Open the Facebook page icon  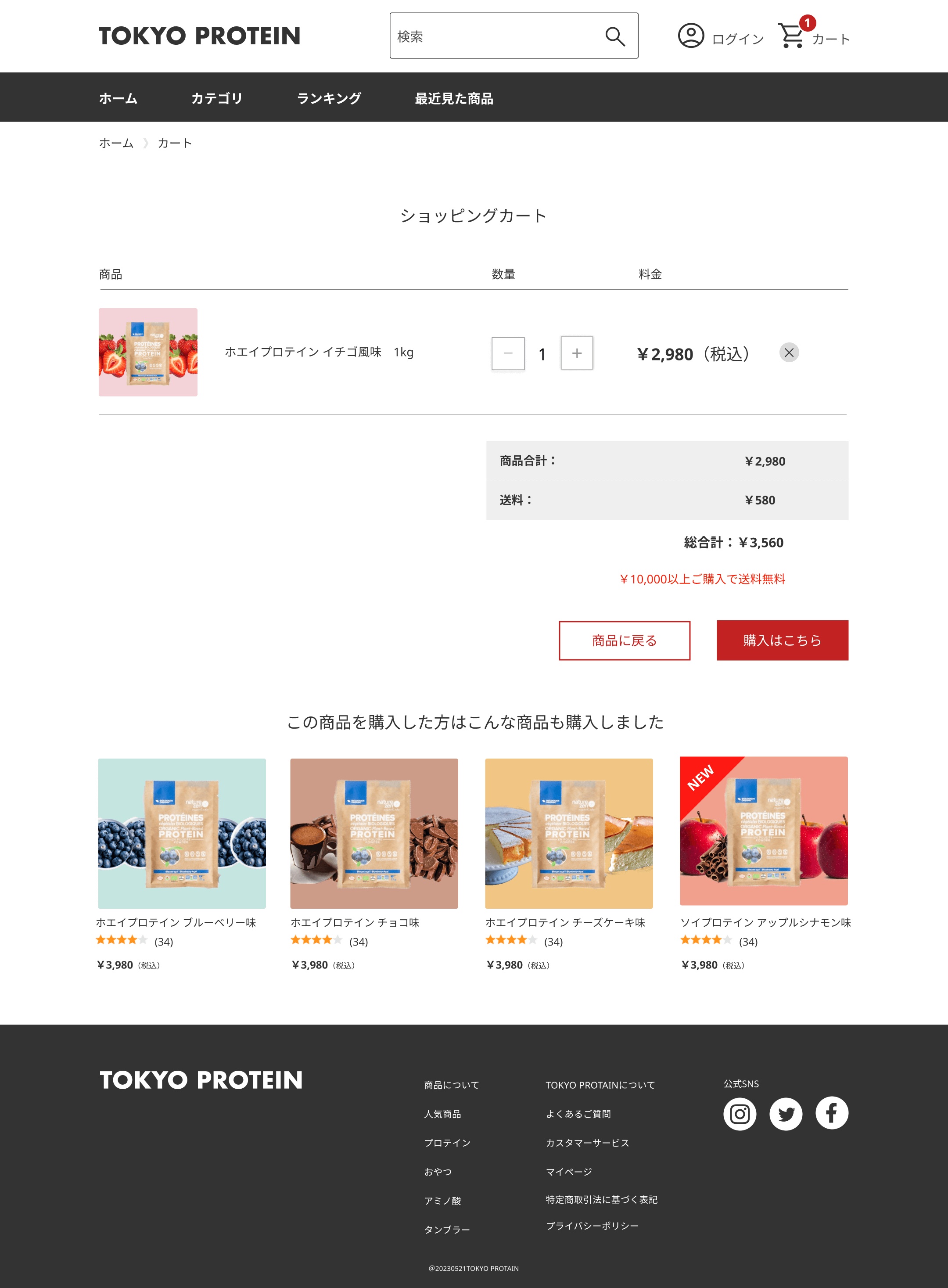pyautogui.click(x=832, y=1113)
